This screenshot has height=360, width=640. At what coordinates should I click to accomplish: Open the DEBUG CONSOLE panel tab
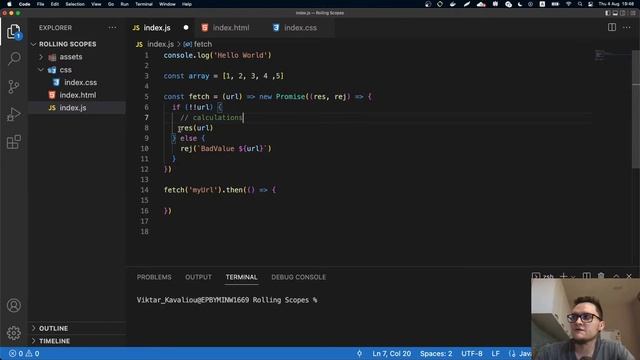298,277
